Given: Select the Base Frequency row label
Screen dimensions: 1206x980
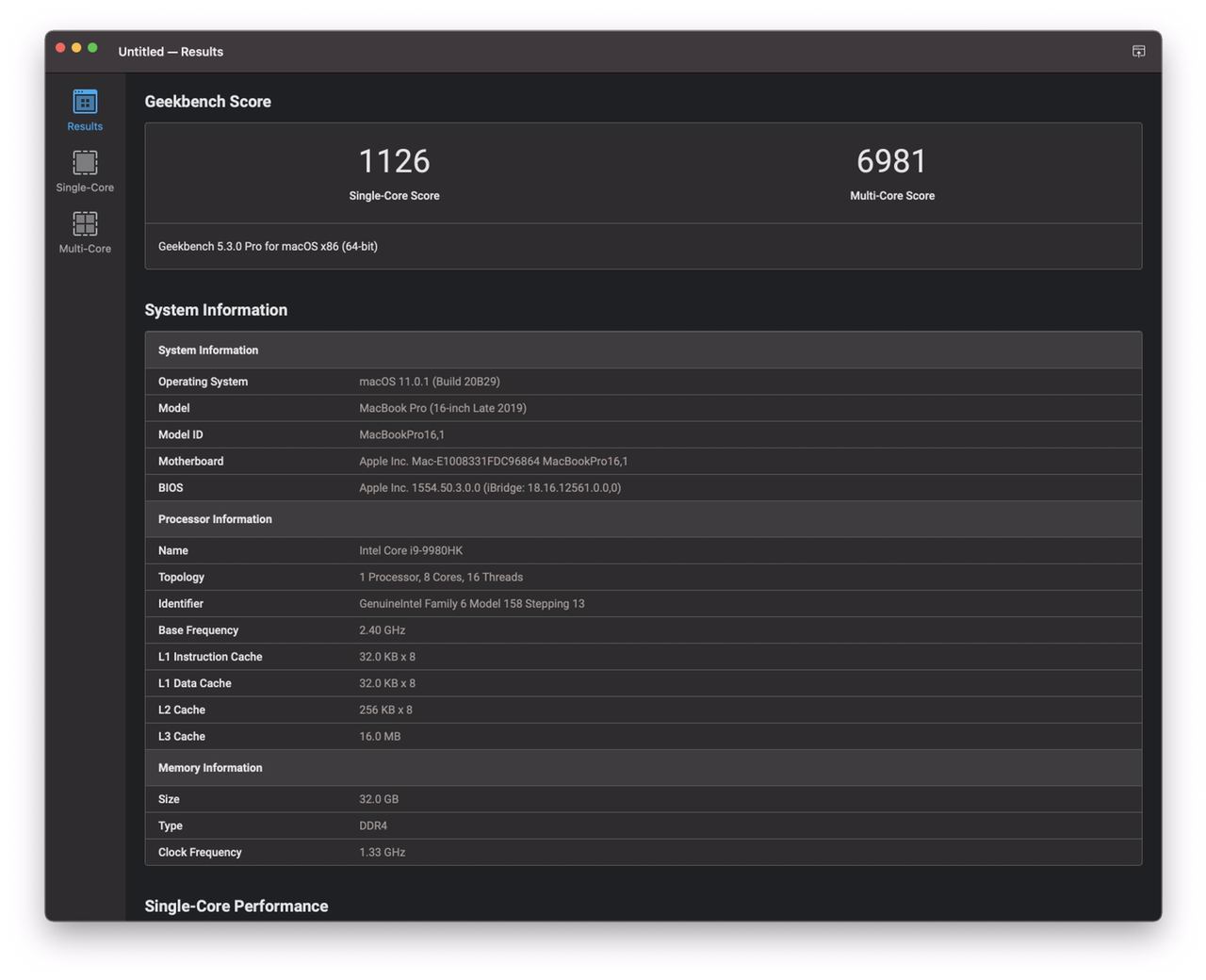Looking at the screenshot, I should [x=198, y=629].
